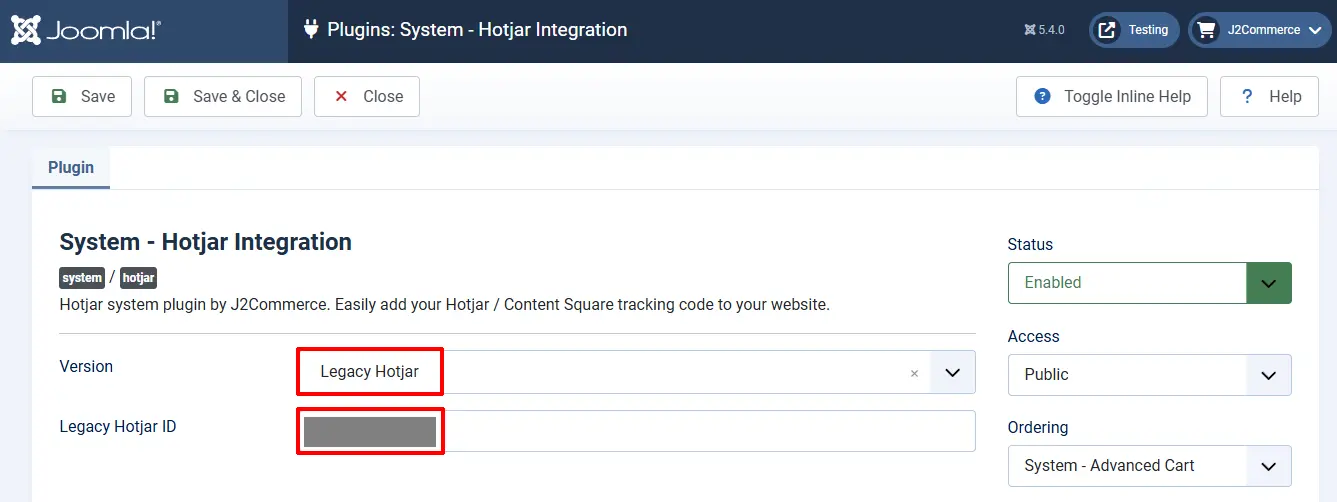This screenshot has width=1337, height=502.
Task: Click the plug icon beside the Plugins title
Action: pyautogui.click(x=311, y=30)
